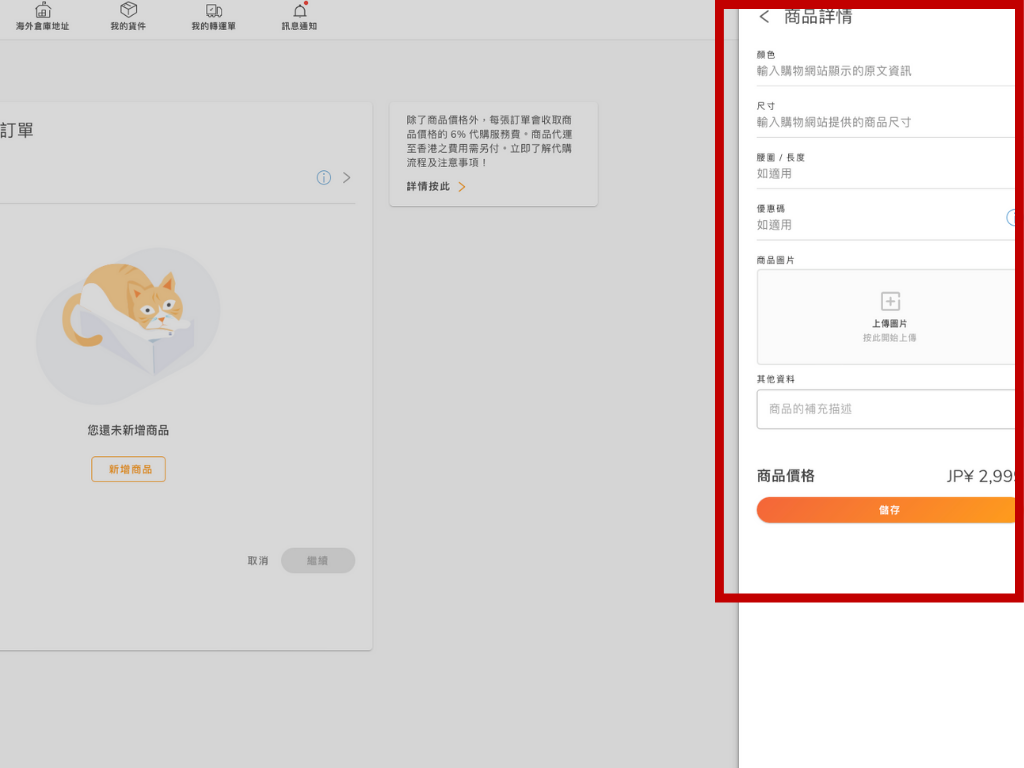
Task: Click the orange arrow next to 詳情按此
Action: [462, 187]
